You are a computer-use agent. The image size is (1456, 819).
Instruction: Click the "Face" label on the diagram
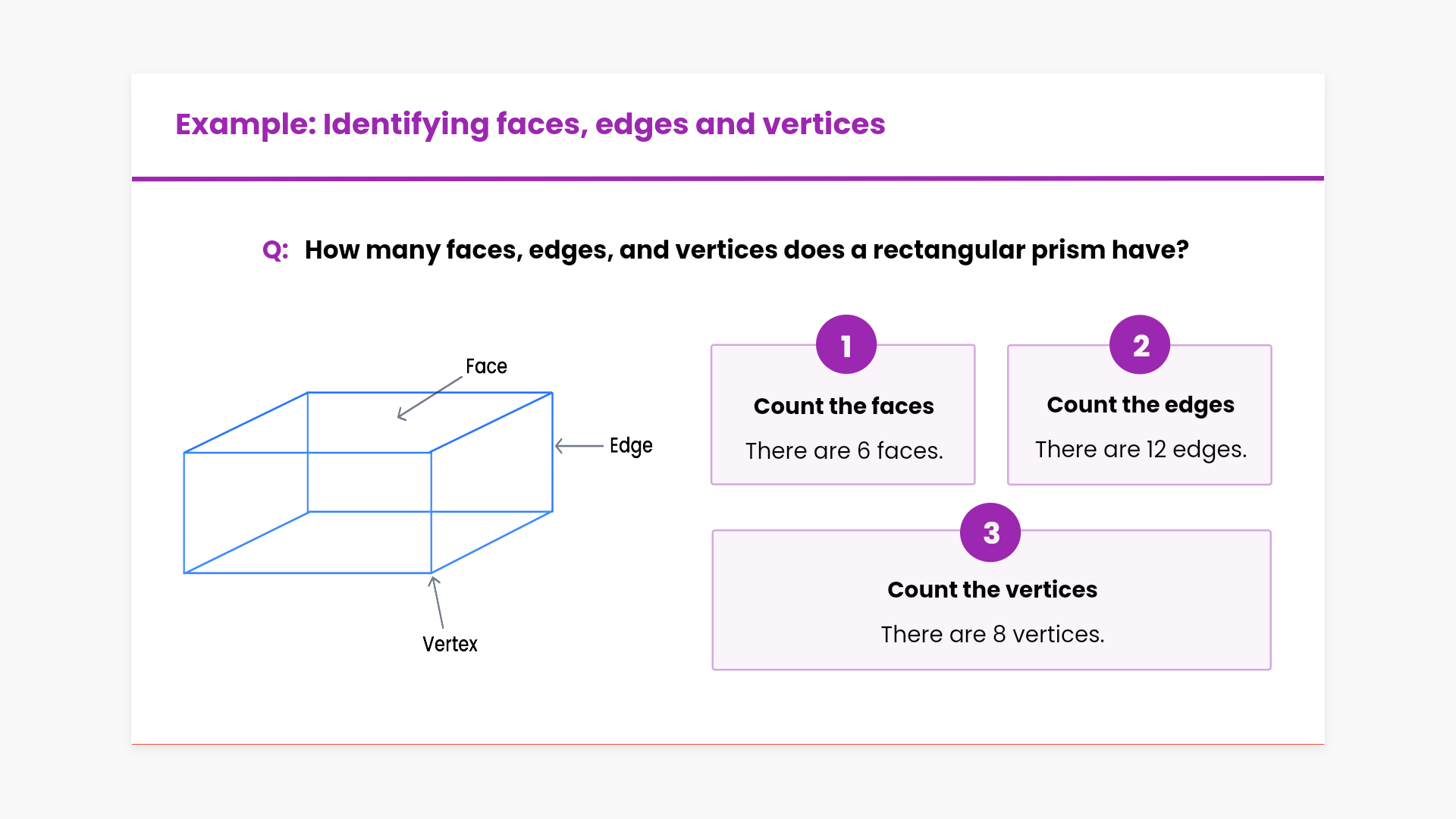point(486,366)
